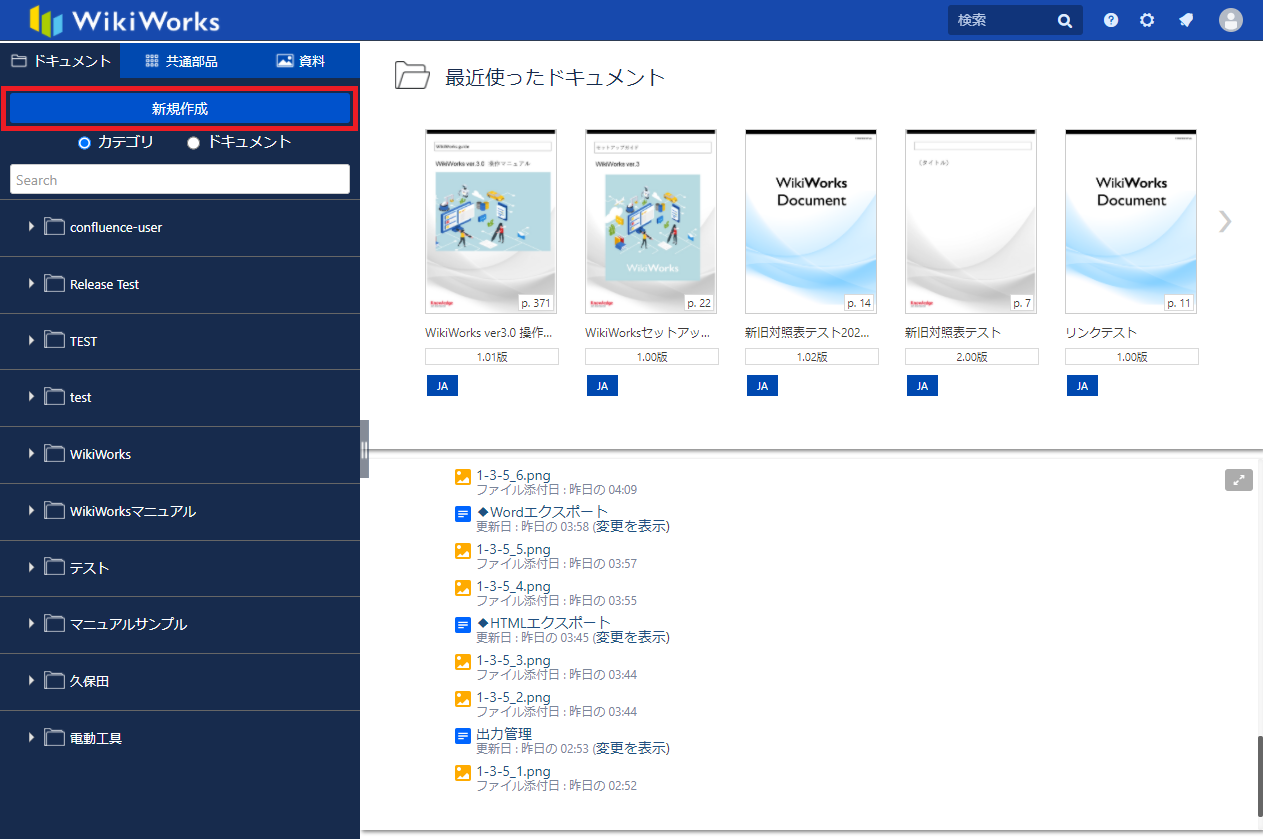
Task: Click the image icon beside 1-3-5_1.png
Action: pyautogui.click(x=463, y=773)
